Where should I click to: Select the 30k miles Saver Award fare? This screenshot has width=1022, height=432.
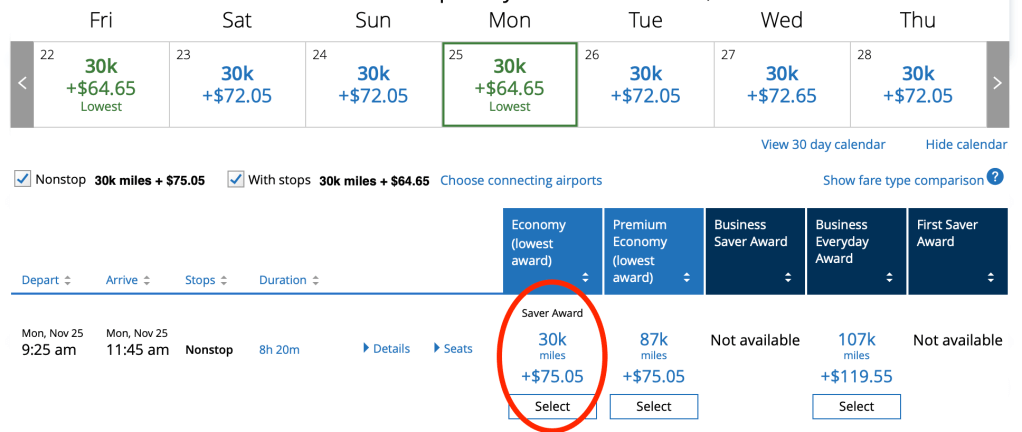552,406
